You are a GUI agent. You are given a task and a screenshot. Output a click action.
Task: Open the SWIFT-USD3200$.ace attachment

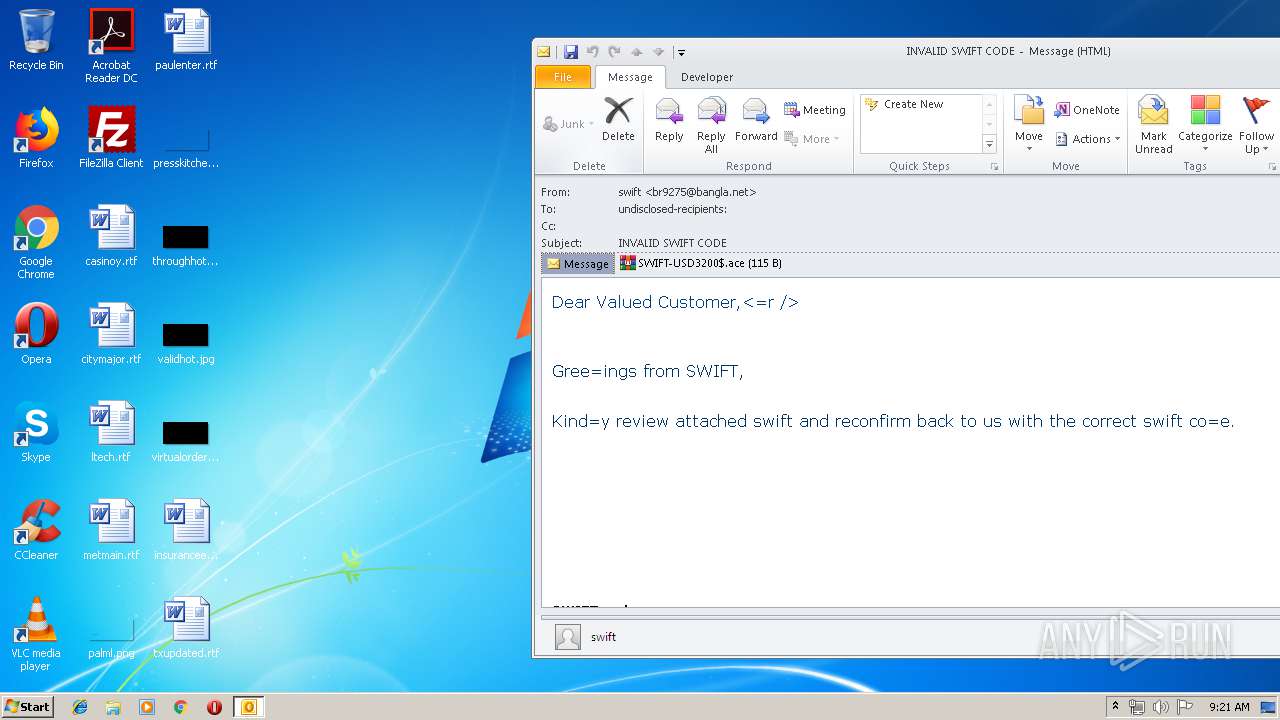pos(700,263)
